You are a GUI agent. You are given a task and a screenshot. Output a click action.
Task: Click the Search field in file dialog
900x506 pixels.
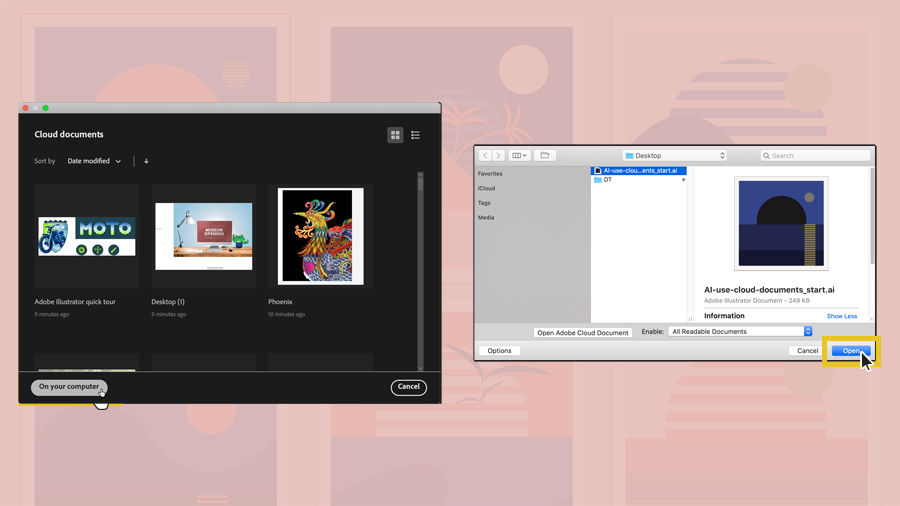tap(815, 155)
